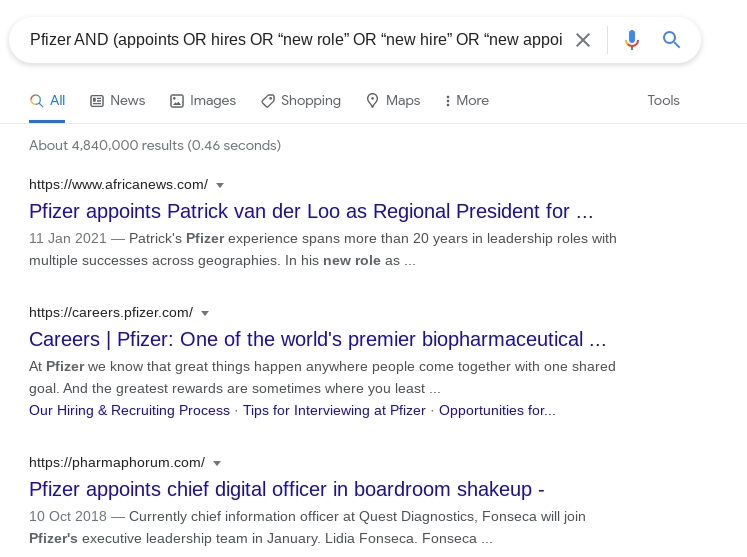Expand dropdown arrow beside careers.pfizer.com URL
Screen dimensions: 747x557
(x=205, y=313)
